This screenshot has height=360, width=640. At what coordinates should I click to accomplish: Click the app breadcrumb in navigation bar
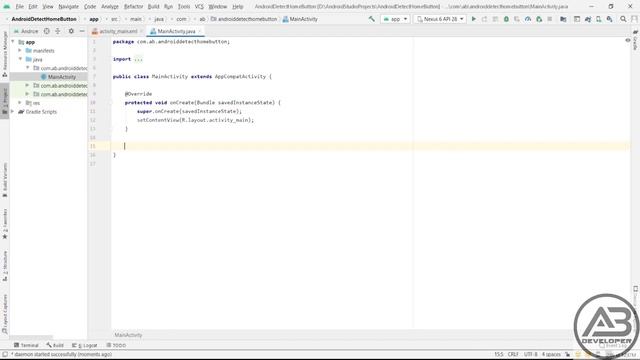coord(94,19)
